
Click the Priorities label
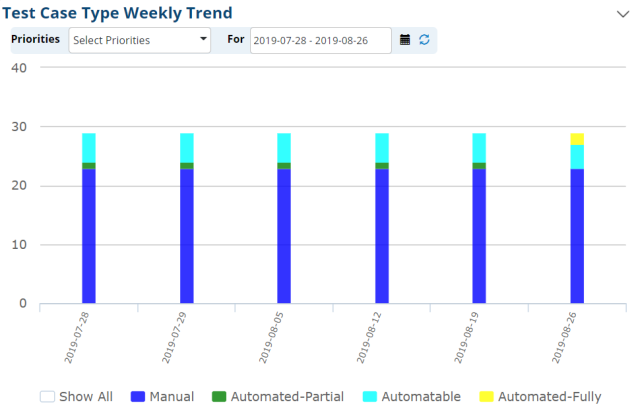click(x=35, y=39)
